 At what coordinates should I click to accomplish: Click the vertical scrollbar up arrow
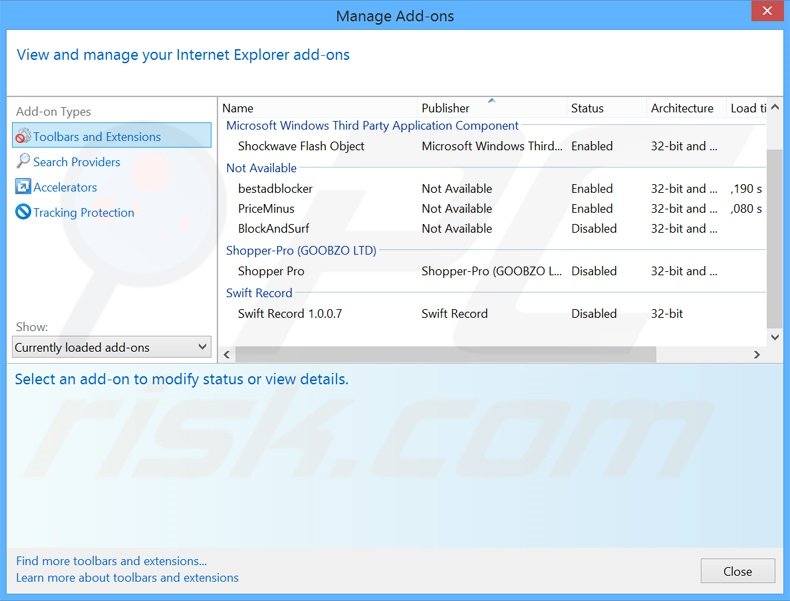[775, 107]
